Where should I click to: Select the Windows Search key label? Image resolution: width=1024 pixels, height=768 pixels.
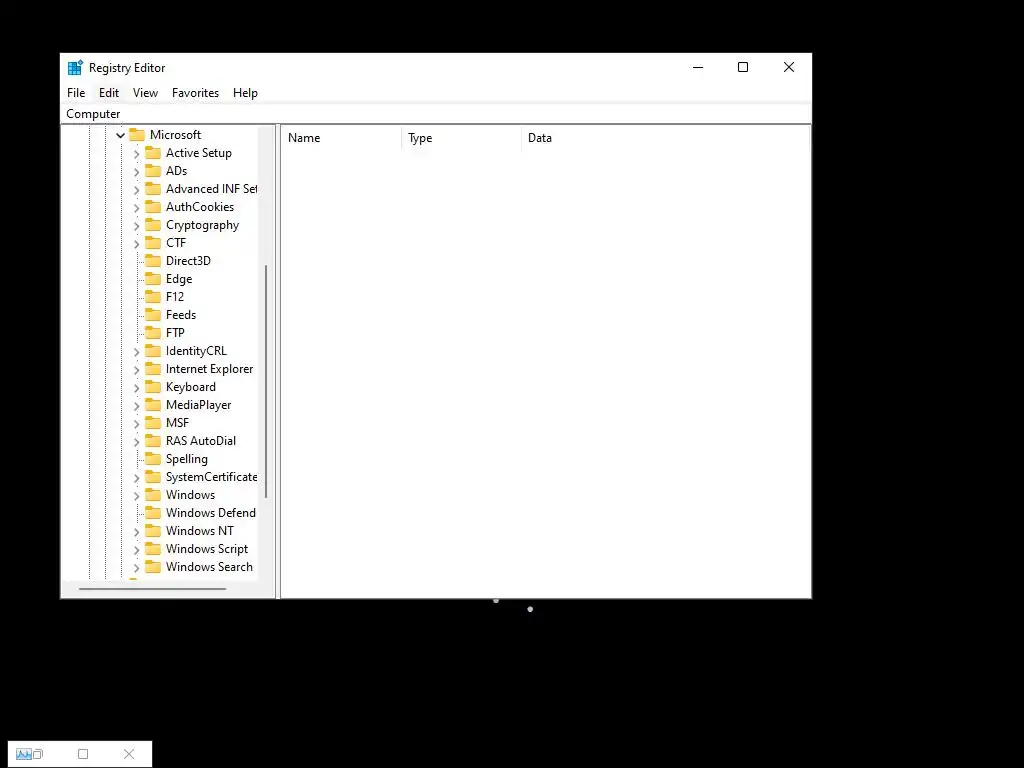coord(209,567)
